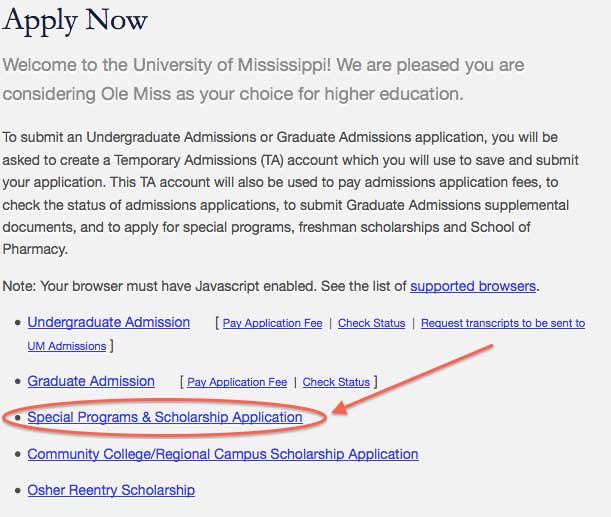The width and height of the screenshot is (611, 517).
Task: Open Special Programs & Scholarship Application
Action: click(x=165, y=417)
